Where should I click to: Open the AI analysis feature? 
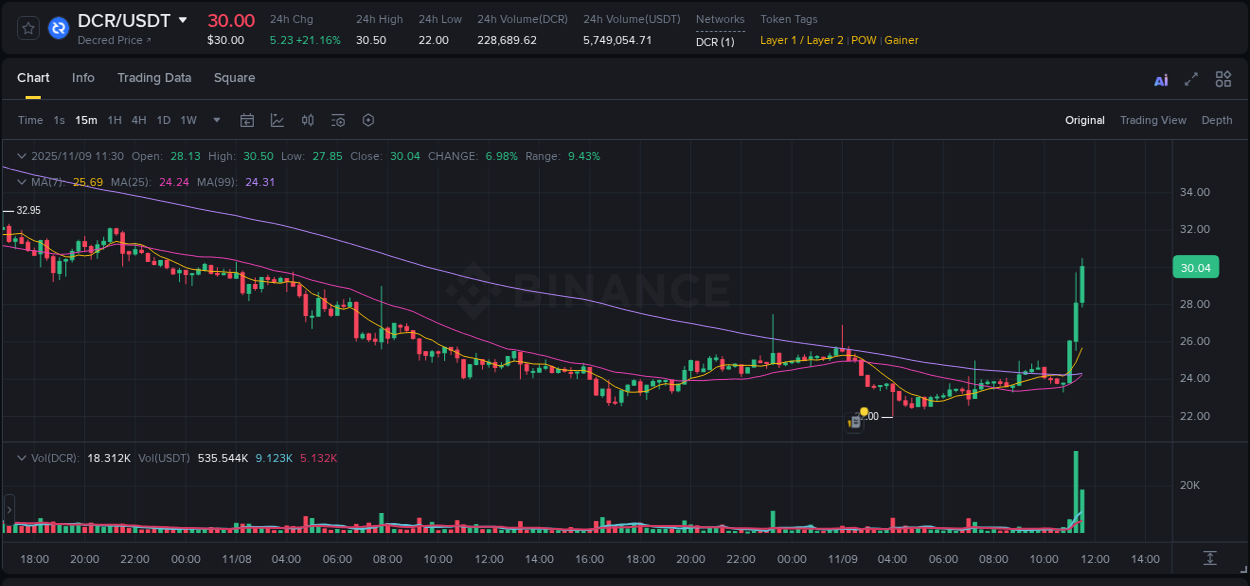(1161, 78)
